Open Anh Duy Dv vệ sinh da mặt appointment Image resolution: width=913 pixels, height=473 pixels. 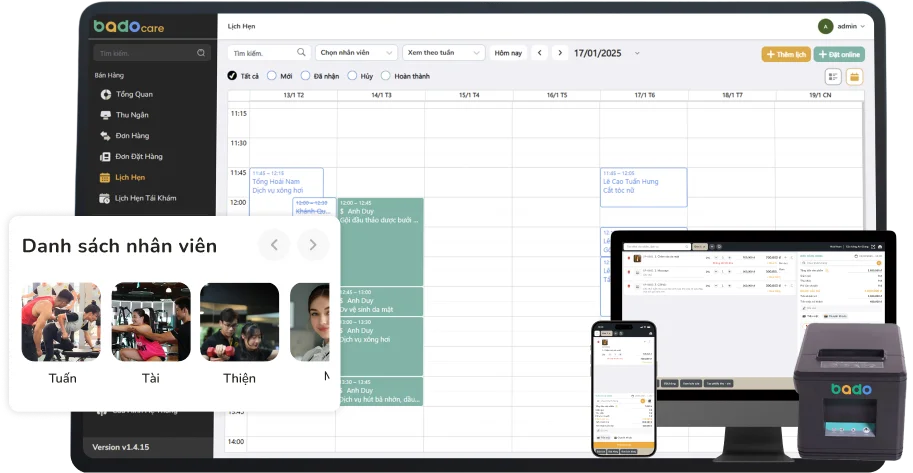381,301
